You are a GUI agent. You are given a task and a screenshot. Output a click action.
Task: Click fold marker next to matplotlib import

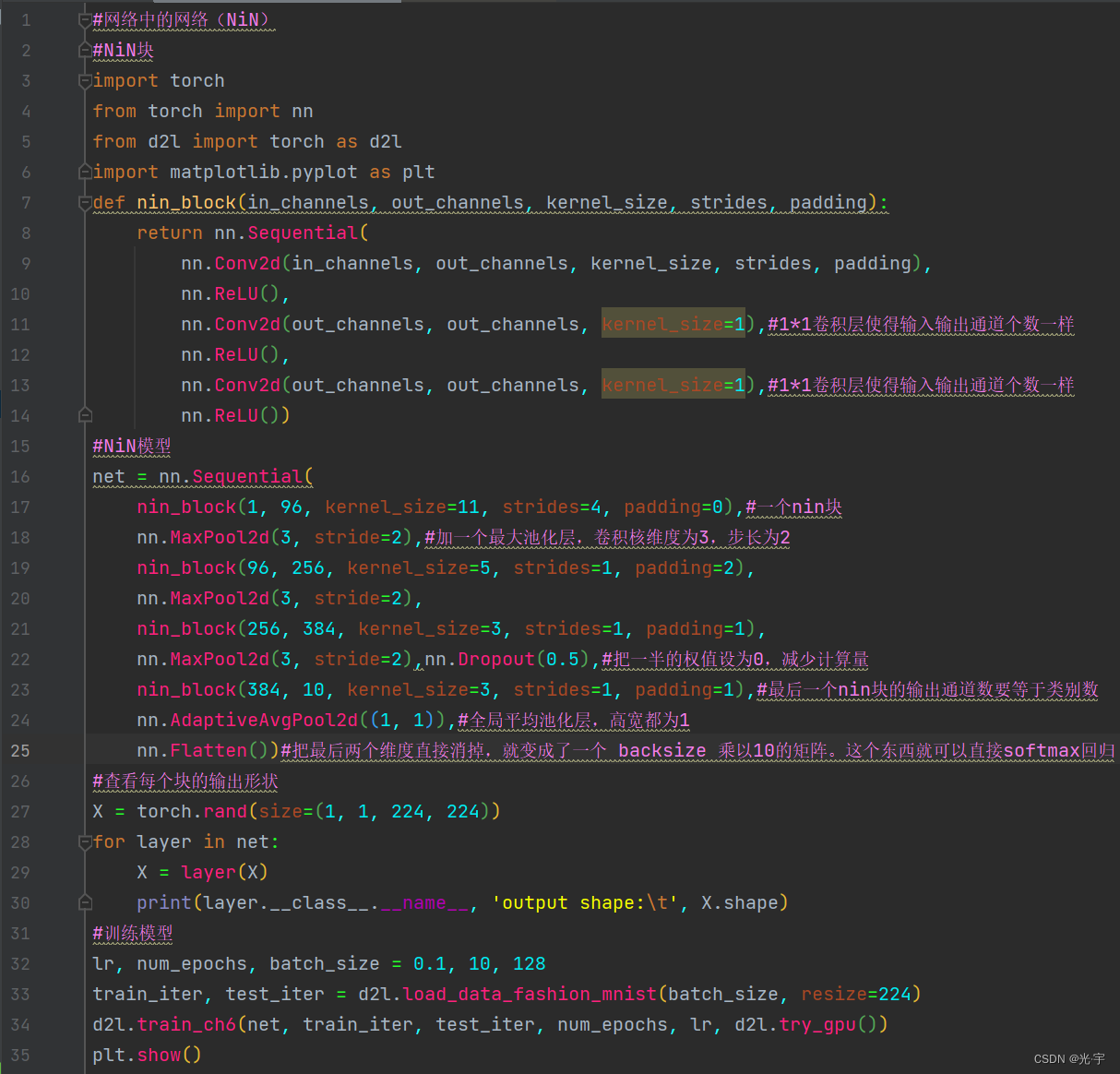(84, 172)
